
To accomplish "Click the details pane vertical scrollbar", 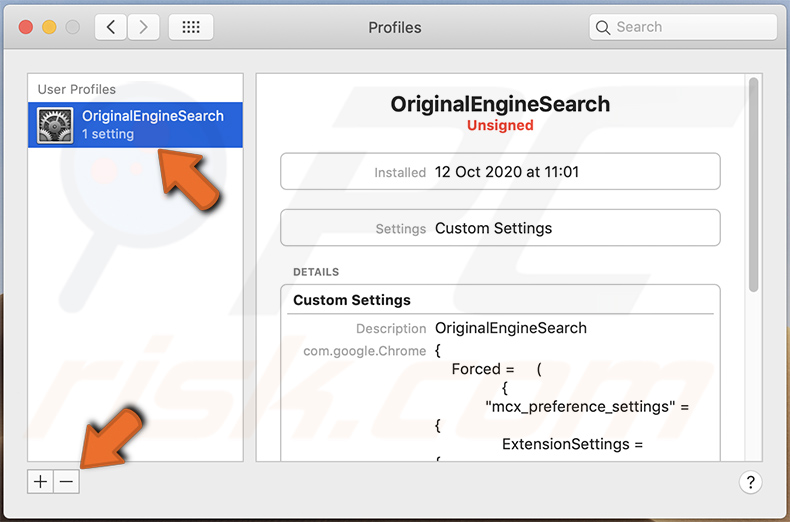I will (x=753, y=184).
